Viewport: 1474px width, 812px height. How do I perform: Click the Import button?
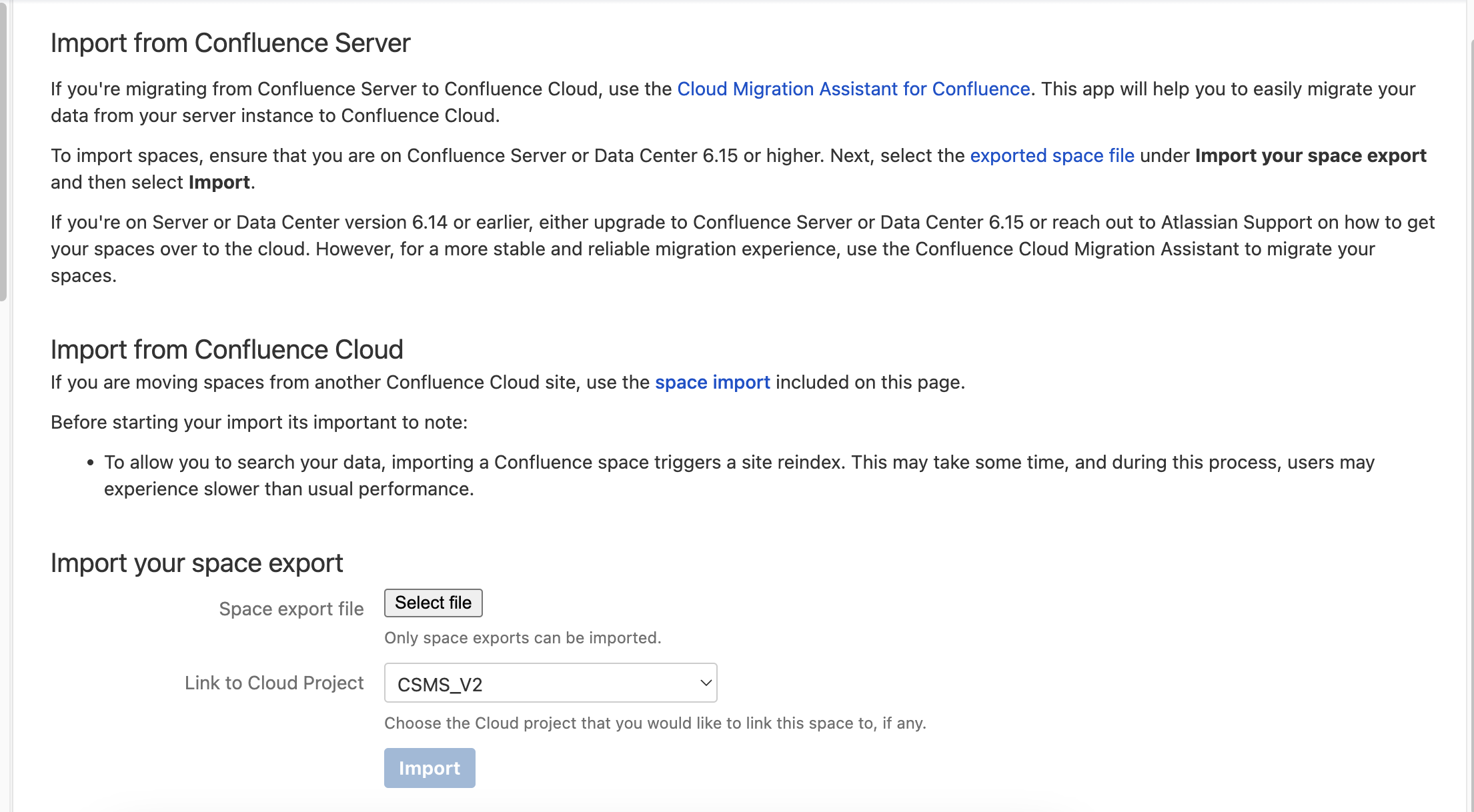tap(430, 768)
